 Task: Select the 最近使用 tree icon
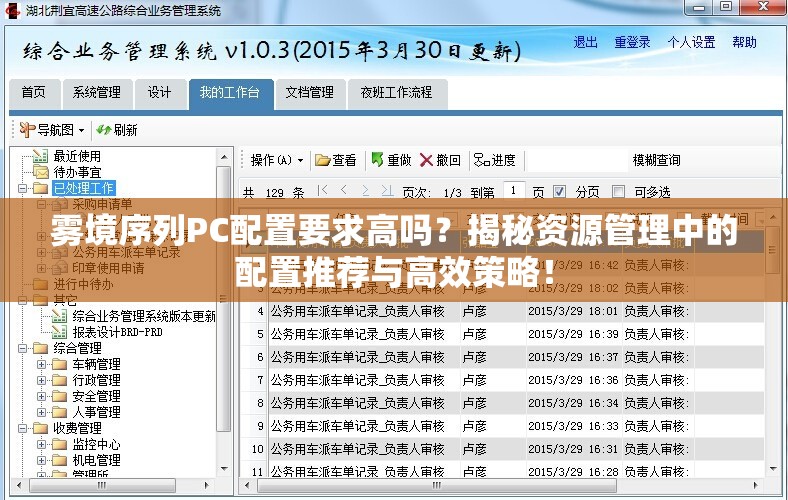(x=41, y=156)
